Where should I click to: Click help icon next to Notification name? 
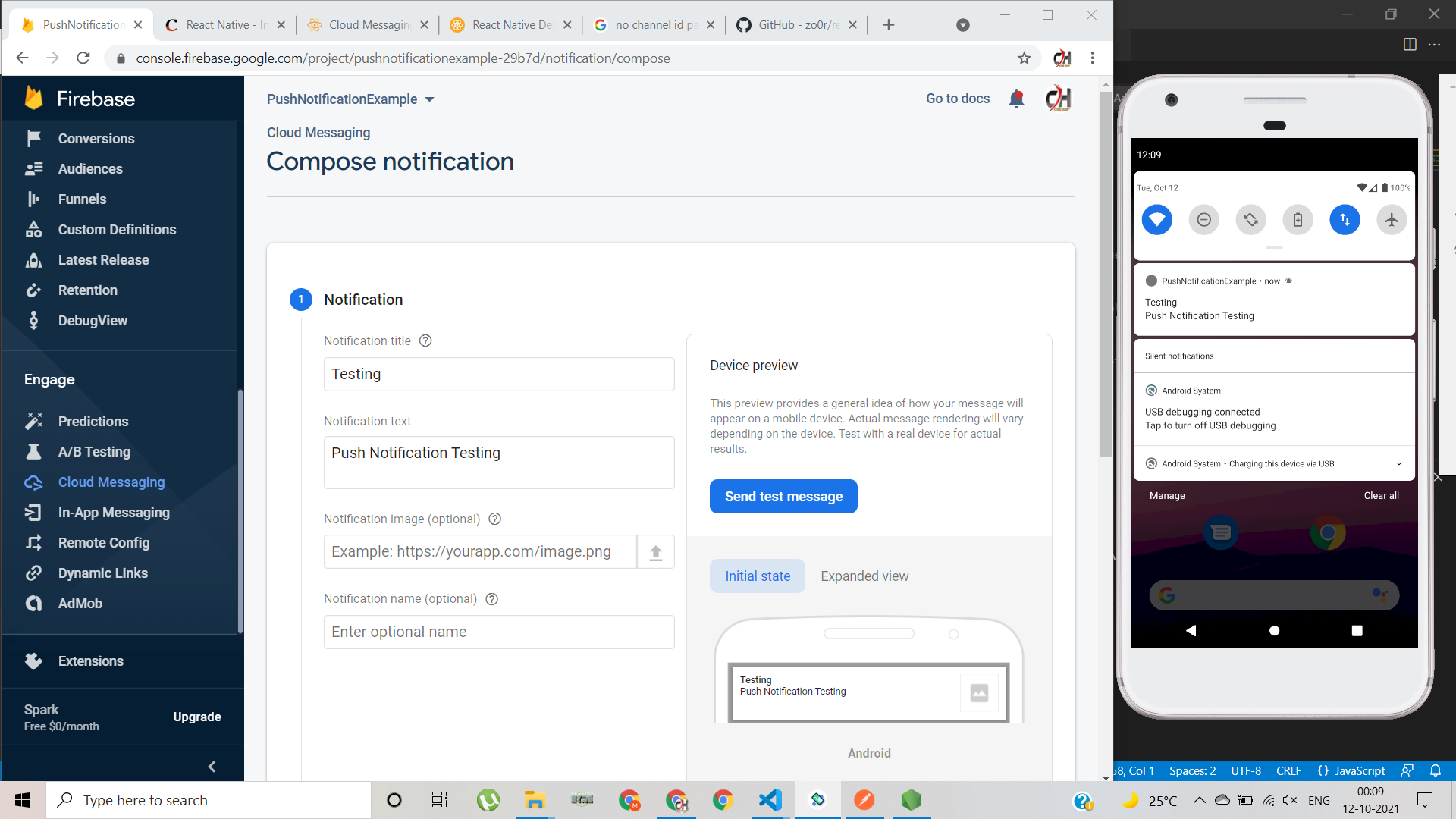pos(491,599)
